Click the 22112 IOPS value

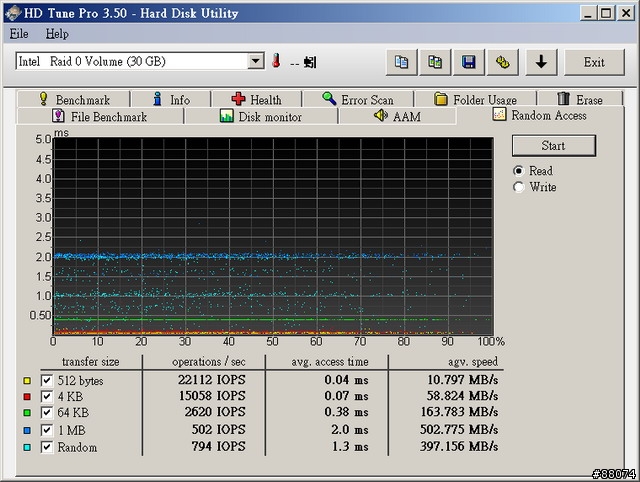pyautogui.click(x=211, y=380)
